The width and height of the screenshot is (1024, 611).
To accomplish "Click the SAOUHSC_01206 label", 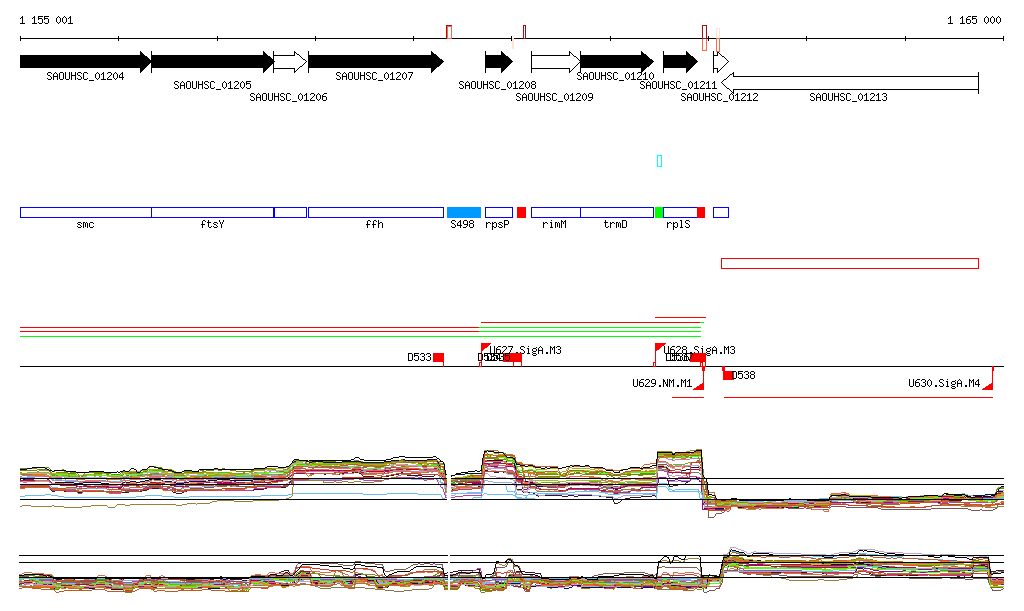I will point(288,97).
